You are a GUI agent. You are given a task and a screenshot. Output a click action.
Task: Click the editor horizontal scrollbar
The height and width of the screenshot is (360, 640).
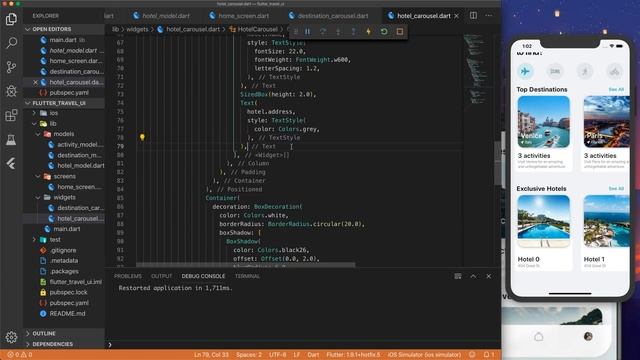click(245, 265)
